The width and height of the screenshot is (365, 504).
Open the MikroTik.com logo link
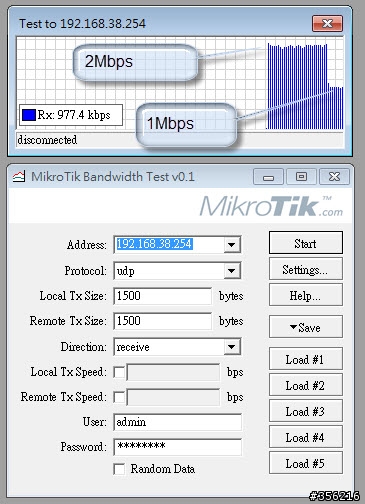pos(271,207)
